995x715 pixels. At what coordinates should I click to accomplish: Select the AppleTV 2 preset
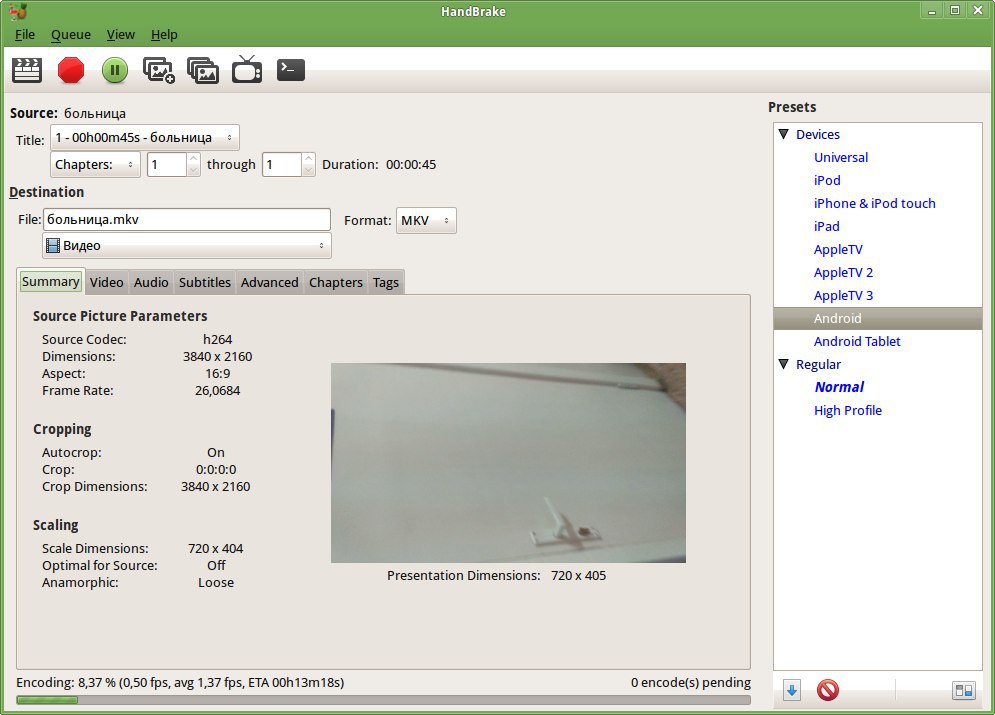843,272
